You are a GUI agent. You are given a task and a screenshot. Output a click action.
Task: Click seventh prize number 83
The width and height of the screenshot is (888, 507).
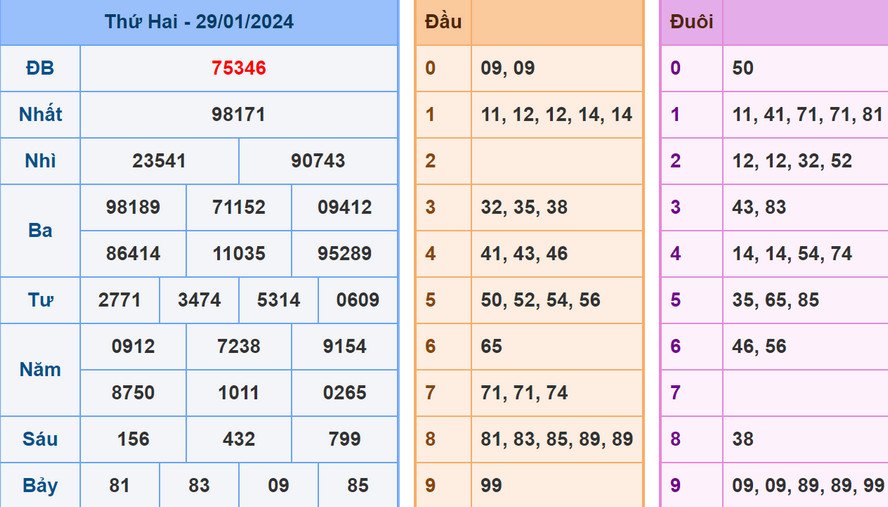pyautogui.click(x=198, y=485)
